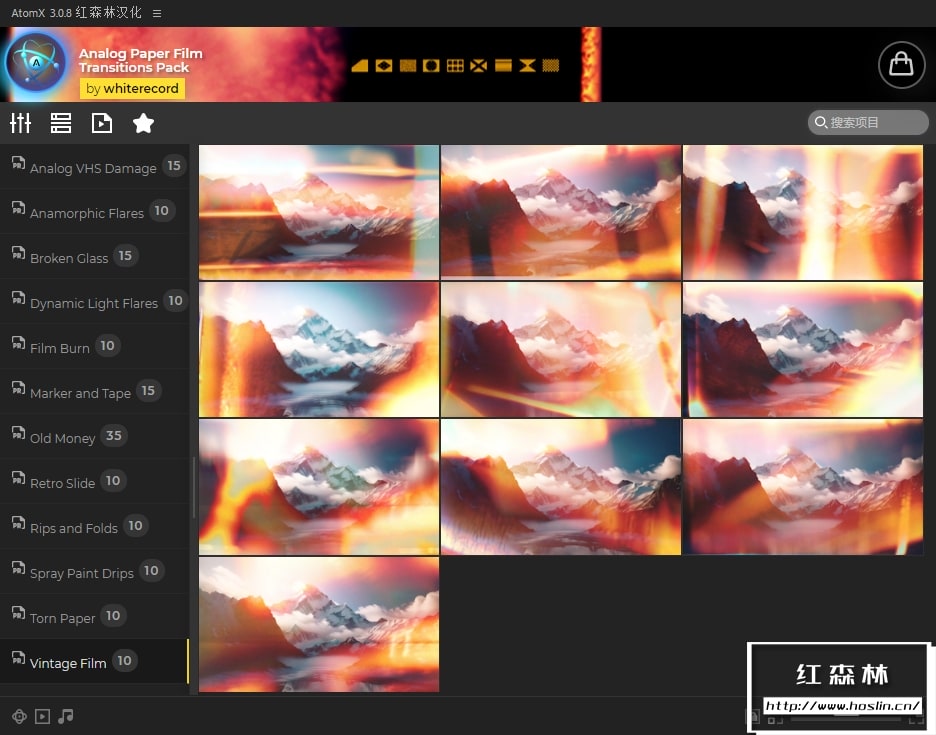Click the icon beside Old Money
Image resolution: width=936 pixels, height=735 pixels.
click(19, 432)
